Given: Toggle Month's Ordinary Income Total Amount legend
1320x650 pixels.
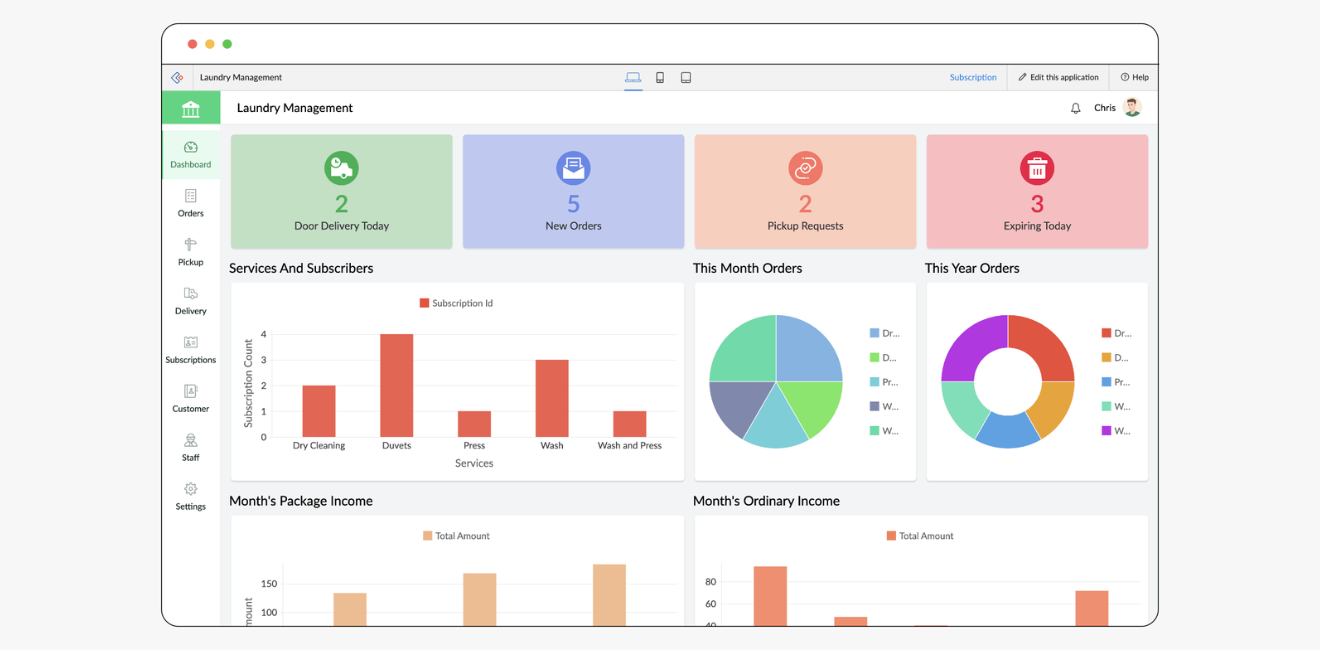Looking at the screenshot, I should (920, 536).
